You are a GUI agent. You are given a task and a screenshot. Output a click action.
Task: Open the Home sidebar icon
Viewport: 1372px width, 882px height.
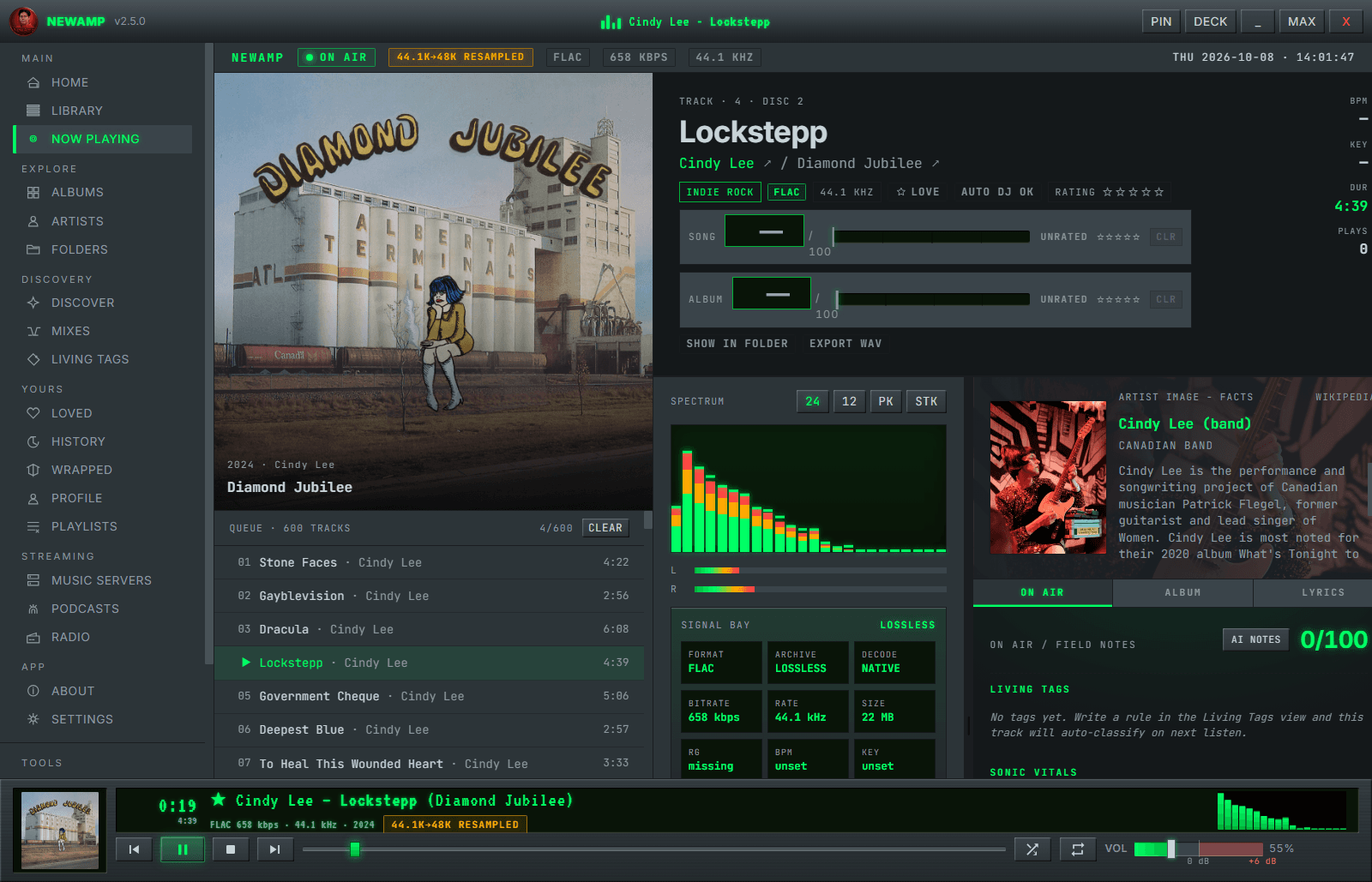[x=33, y=82]
